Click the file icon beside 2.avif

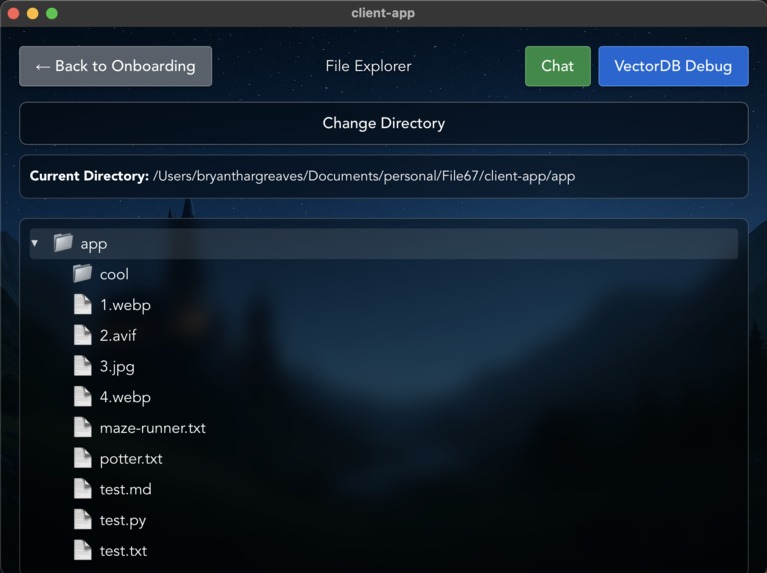point(83,335)
